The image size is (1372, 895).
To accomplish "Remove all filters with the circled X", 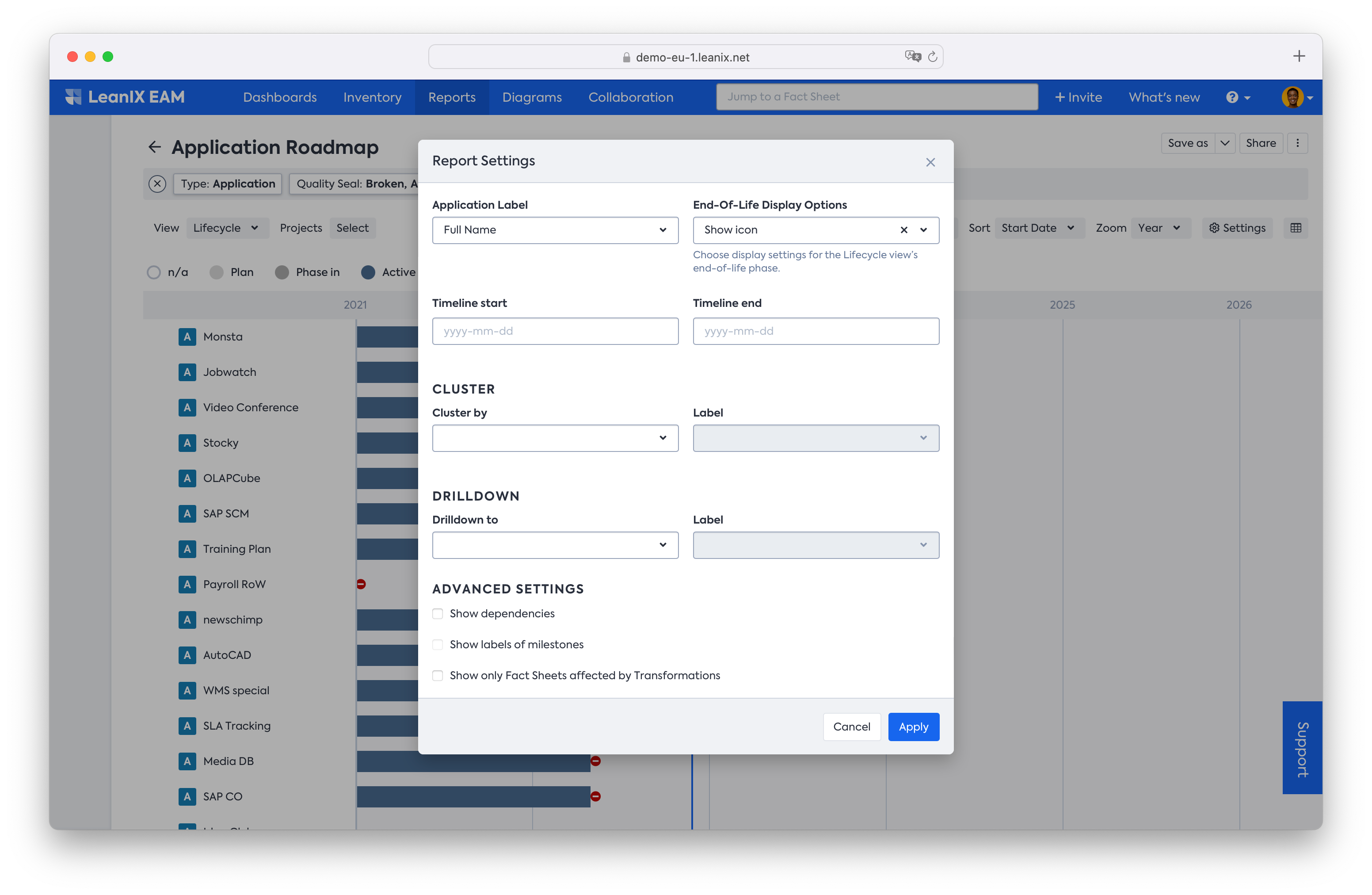I will (157, 184).
